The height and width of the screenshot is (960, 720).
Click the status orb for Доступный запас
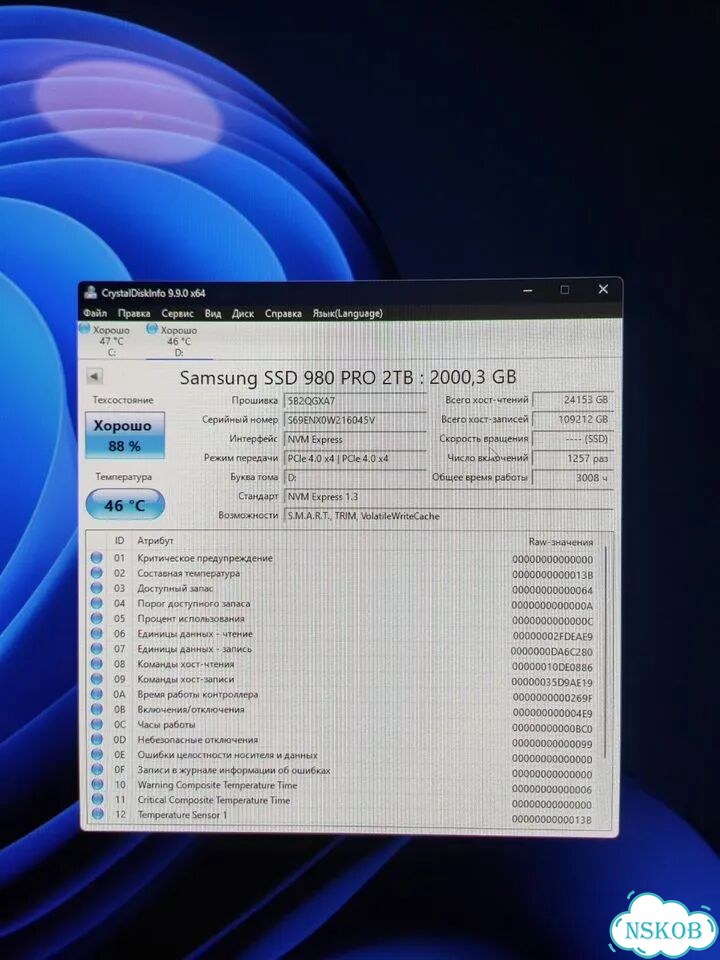pos(96,588)
